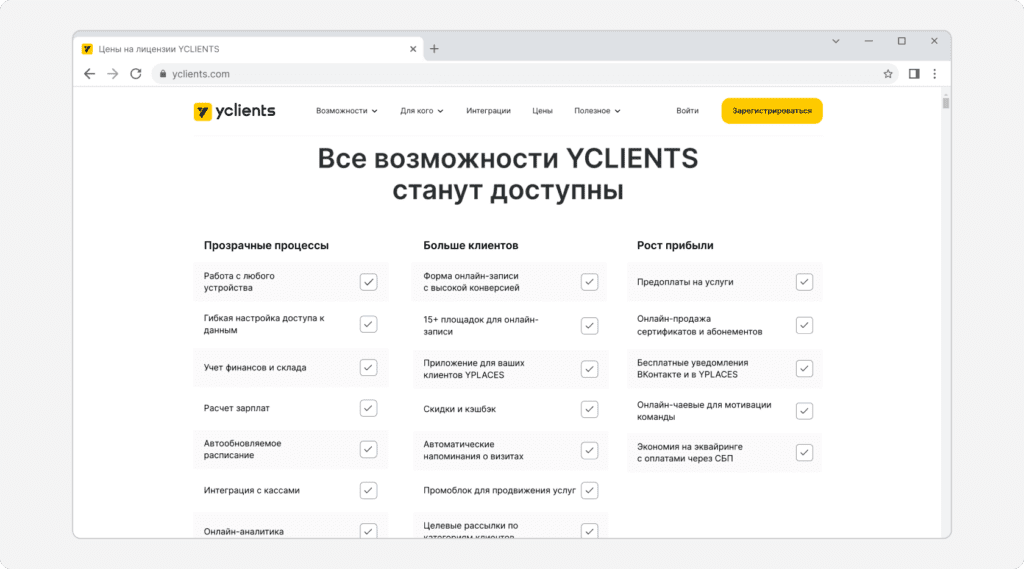This screenshot has height=569, width=1024.
Task: Click the Войти link
Action: click(687, 111)
